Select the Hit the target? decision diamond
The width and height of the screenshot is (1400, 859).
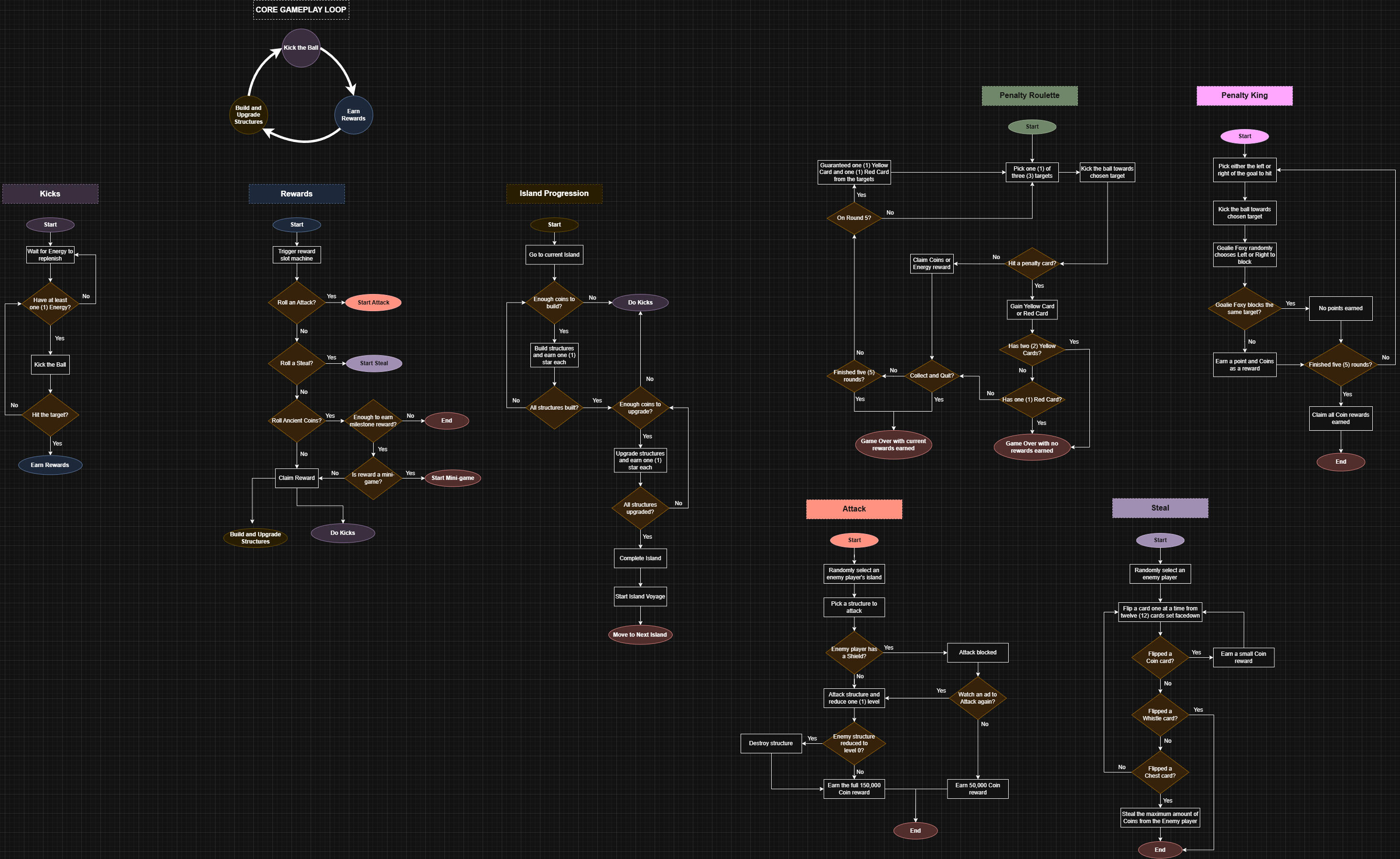click(50, 415)
